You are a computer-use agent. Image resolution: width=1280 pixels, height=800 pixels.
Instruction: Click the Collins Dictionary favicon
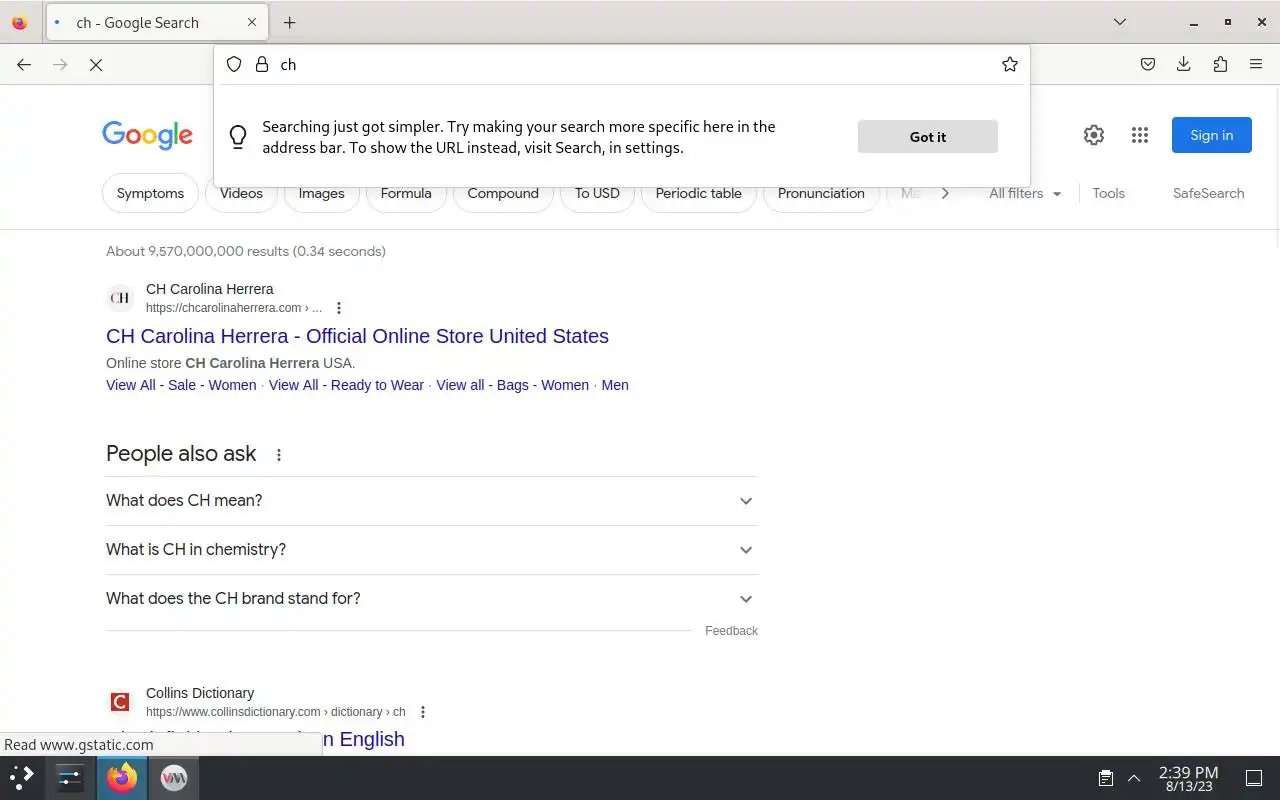coord(120,702)
